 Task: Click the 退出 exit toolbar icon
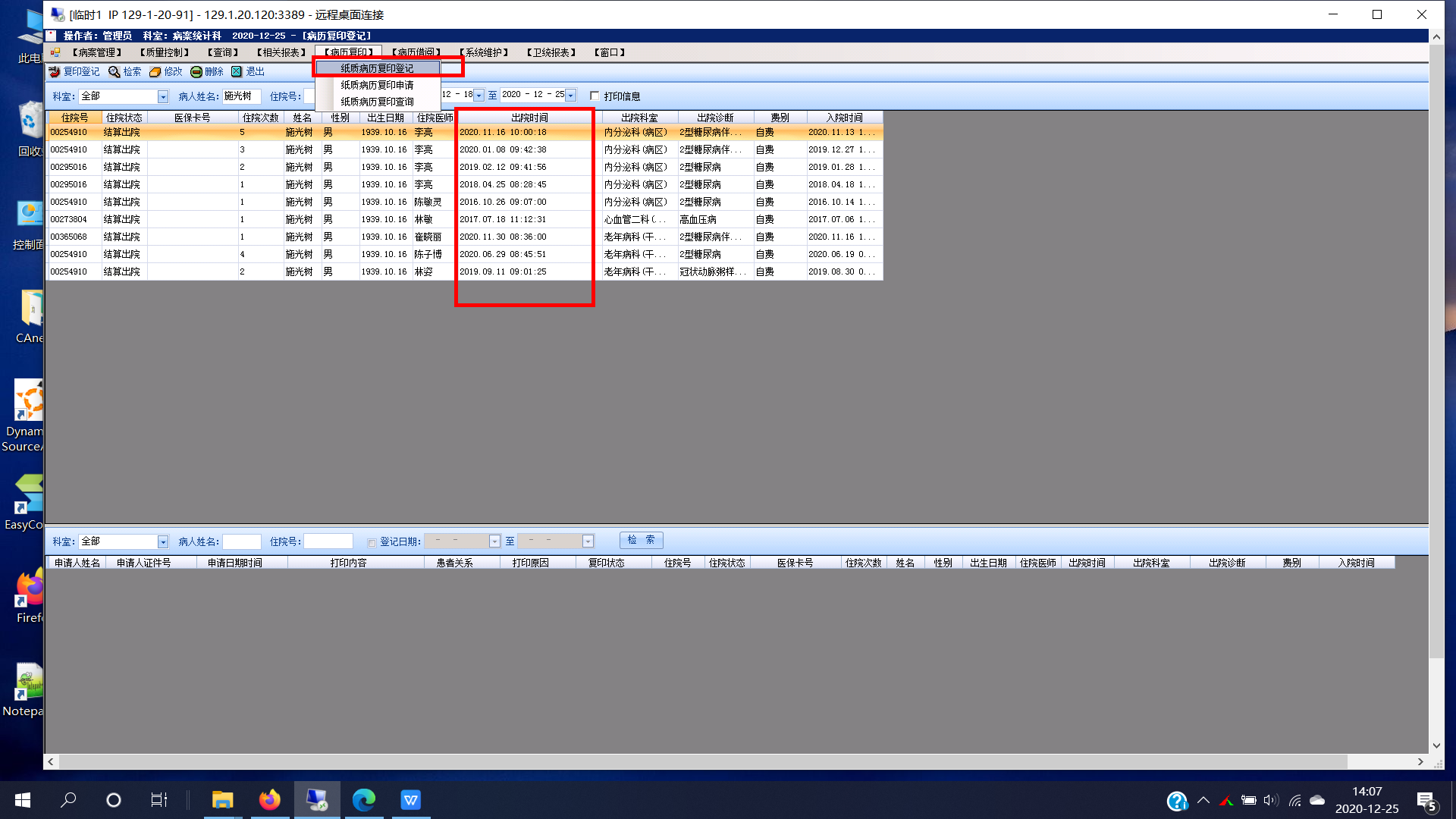coord(237,71)
